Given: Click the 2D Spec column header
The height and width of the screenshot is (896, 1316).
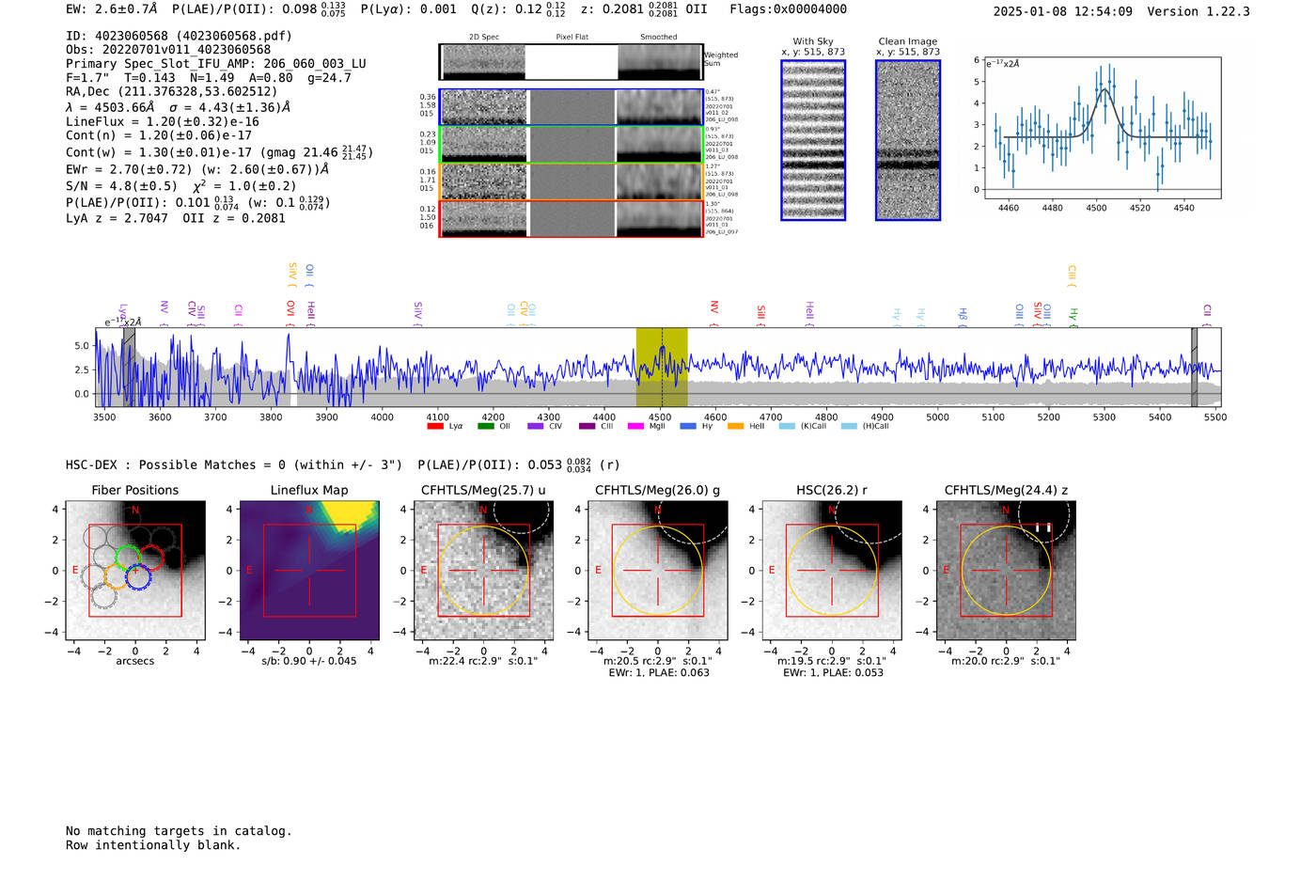Looking at the screenshot, I should [484, 37].
